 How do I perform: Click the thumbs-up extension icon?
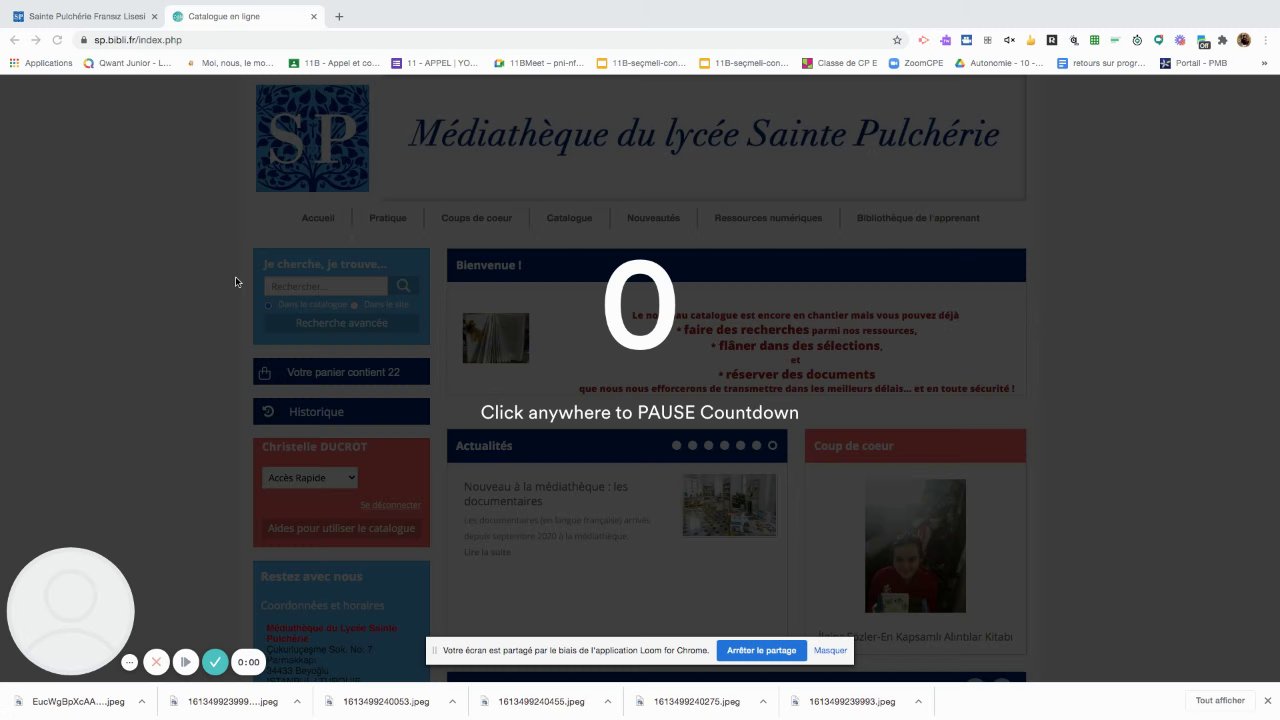tap(1031, 40)
